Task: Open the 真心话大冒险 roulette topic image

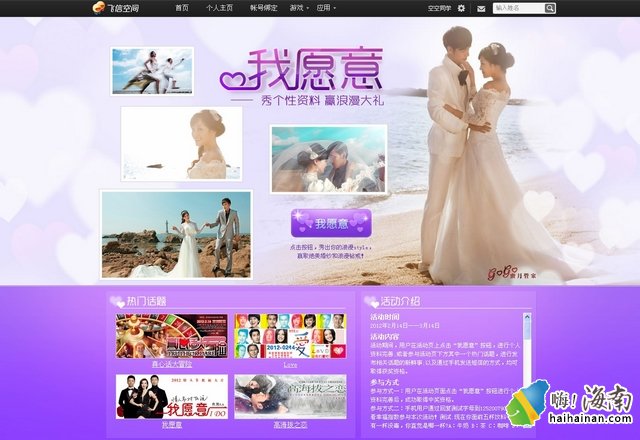Action: click(172, 336)
